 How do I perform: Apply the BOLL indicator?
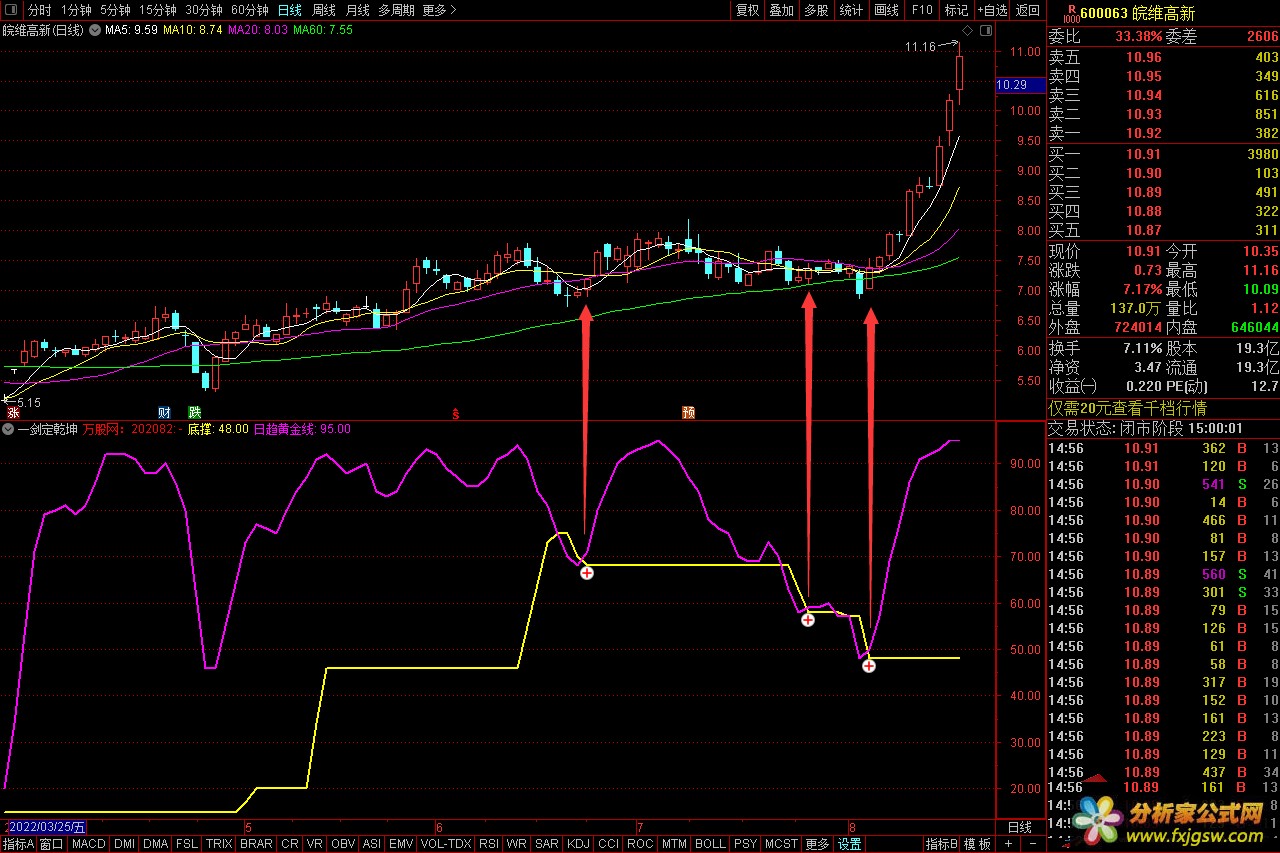tap(710, 844)
